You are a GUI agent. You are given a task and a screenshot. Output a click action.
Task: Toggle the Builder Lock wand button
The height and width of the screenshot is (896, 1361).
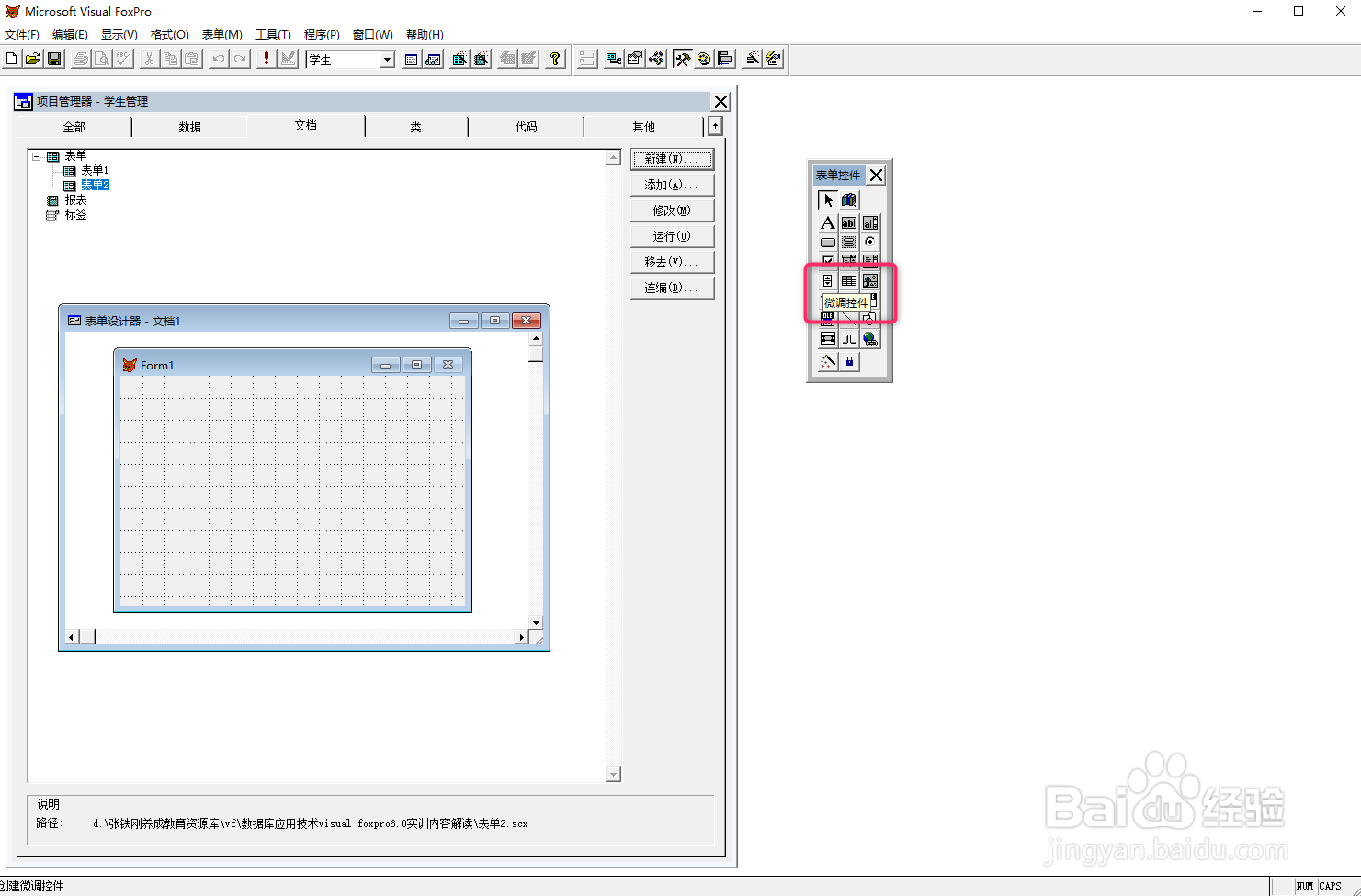(828, 361)
